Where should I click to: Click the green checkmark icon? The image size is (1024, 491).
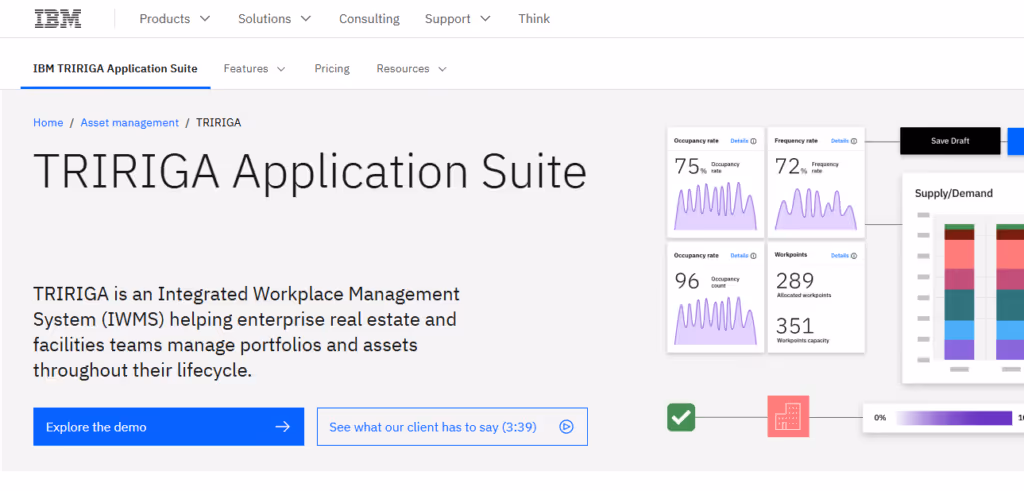coord(681,417)
